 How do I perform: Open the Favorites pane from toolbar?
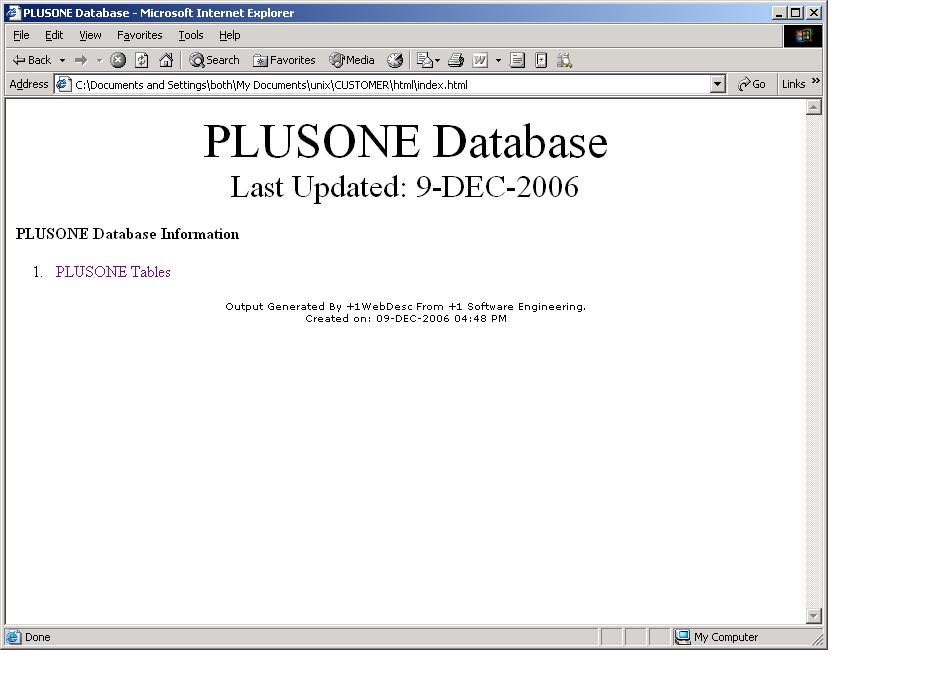click(x=284, y=60)
